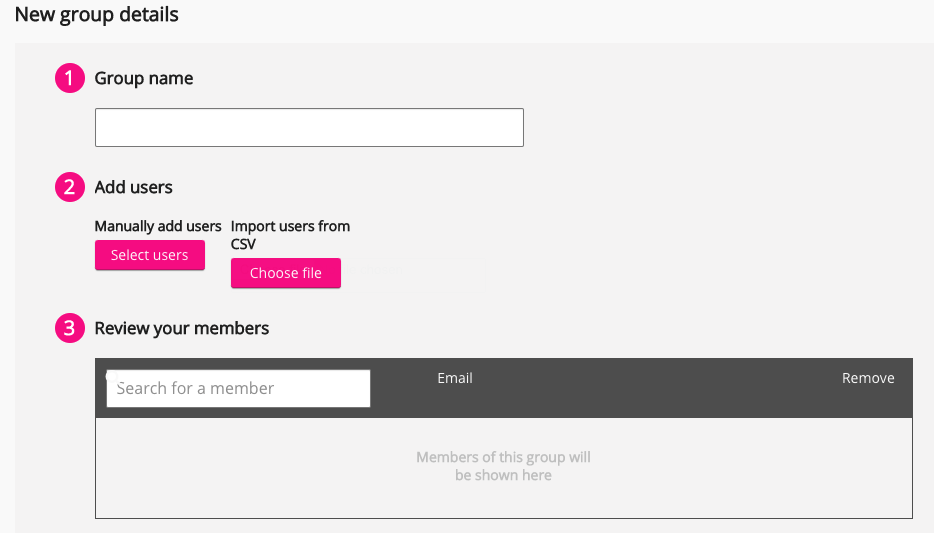Click the New group details heading
This screenshot has width=934, height=533.
[x=97, y=15]
